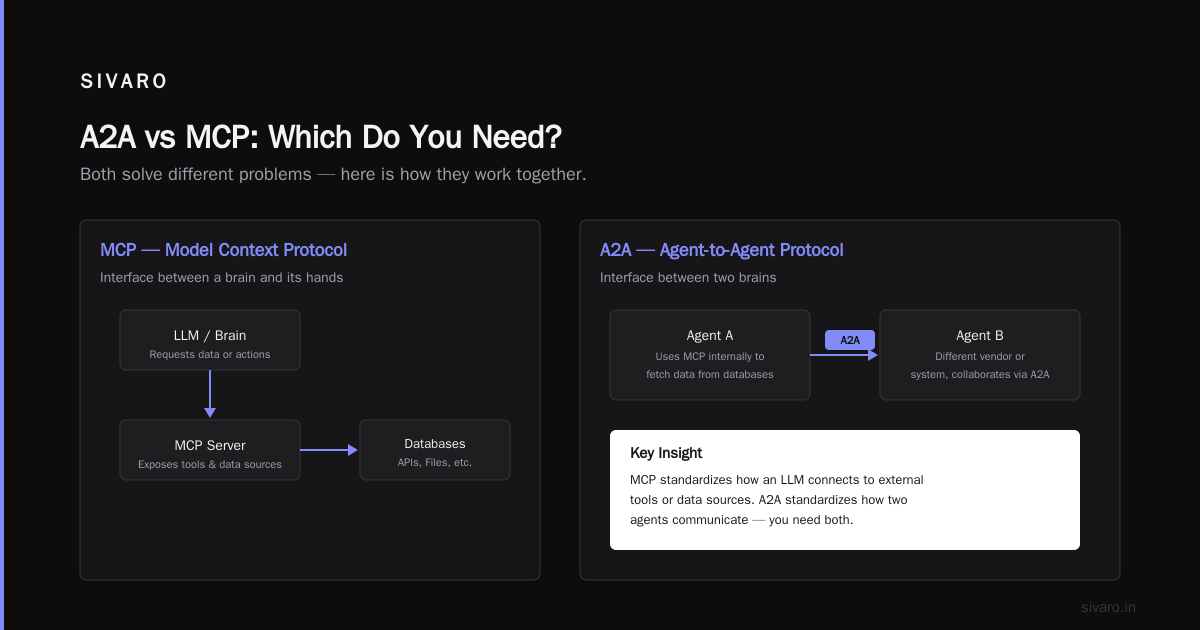Screen dimensions: 1200x630
Task: Click the subtitle about working together
Action: pyautogui.click(x=333, y=174)
